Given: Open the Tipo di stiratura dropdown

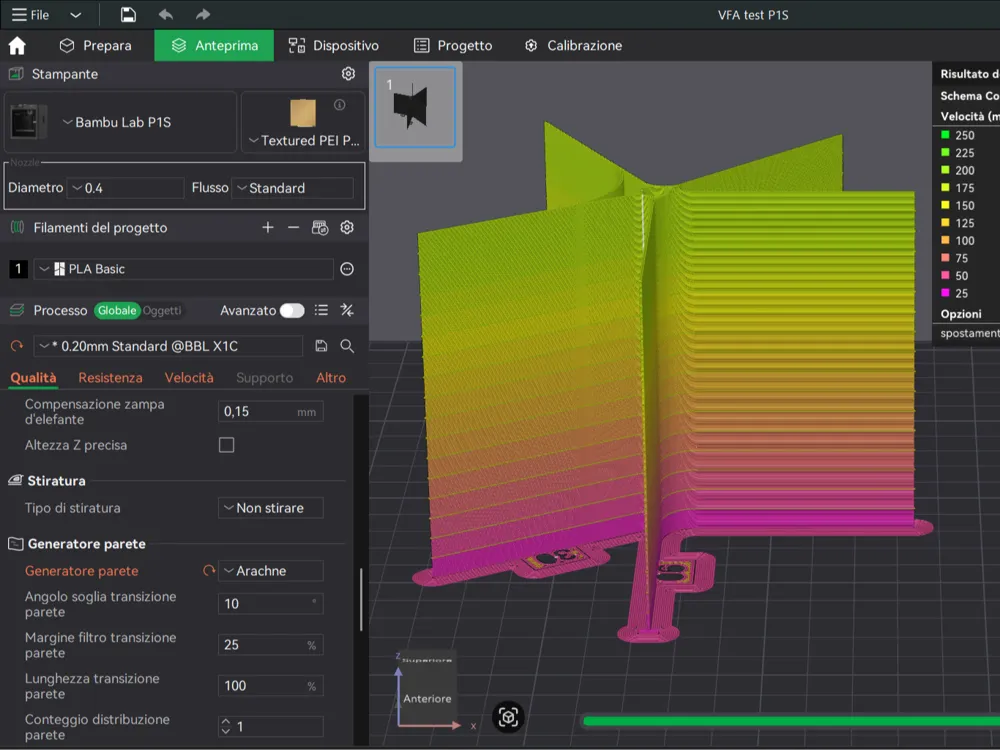Looking at the screenshot, I should [271, 508].
